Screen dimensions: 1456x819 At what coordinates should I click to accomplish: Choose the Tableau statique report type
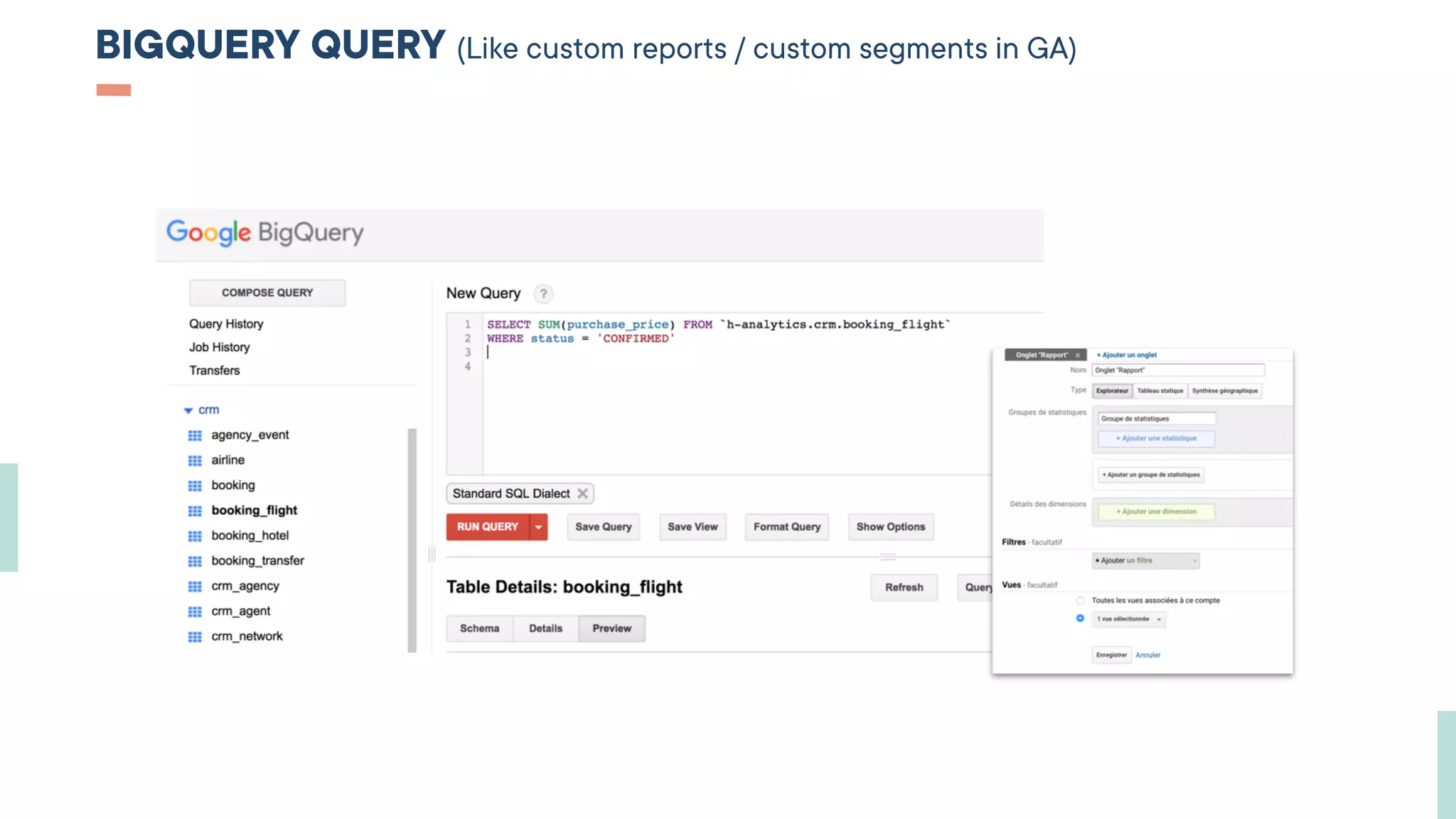pyautogui.click(x=1160, y=390)
